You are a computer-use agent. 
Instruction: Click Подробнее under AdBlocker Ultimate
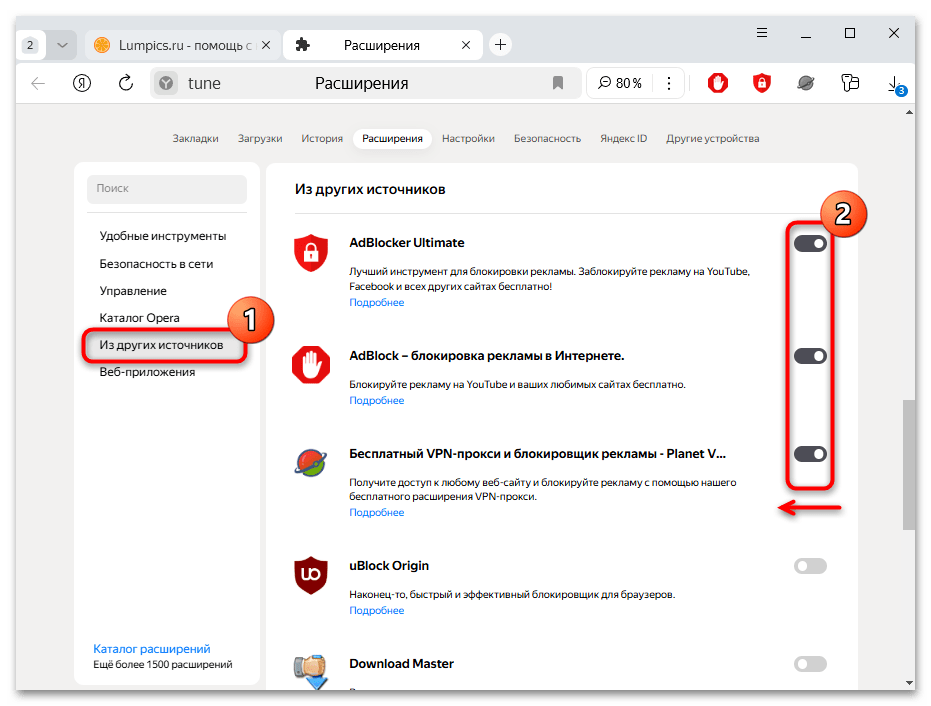click(x=376, y=302)
